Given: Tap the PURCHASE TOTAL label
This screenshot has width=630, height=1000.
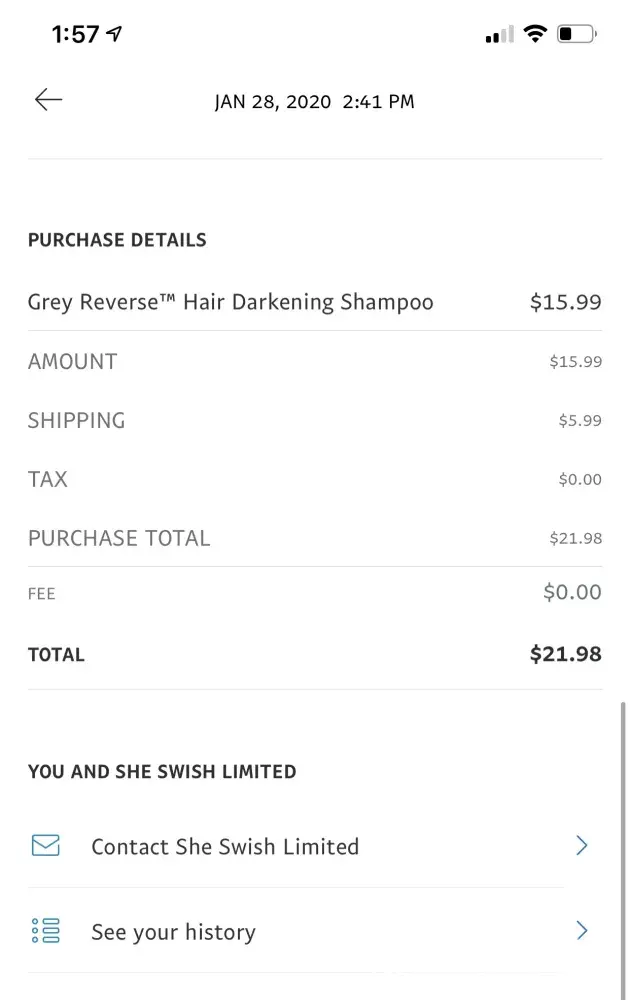Looking at the screenshot, I should 119,538.
